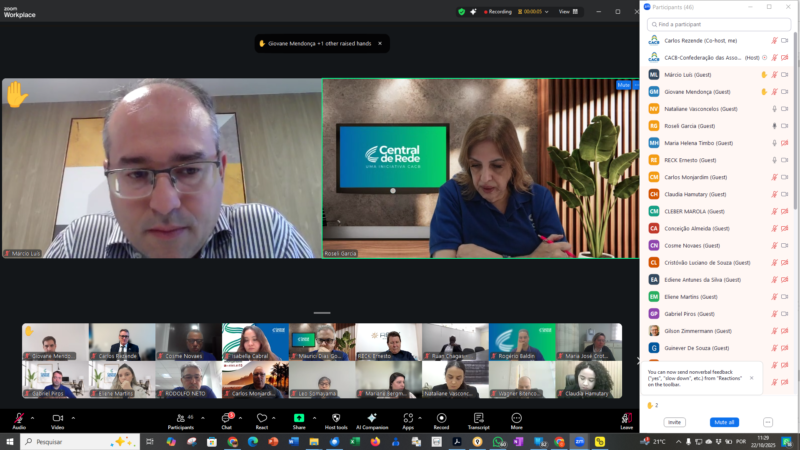Open Host tools shield icon

(336, 420)
